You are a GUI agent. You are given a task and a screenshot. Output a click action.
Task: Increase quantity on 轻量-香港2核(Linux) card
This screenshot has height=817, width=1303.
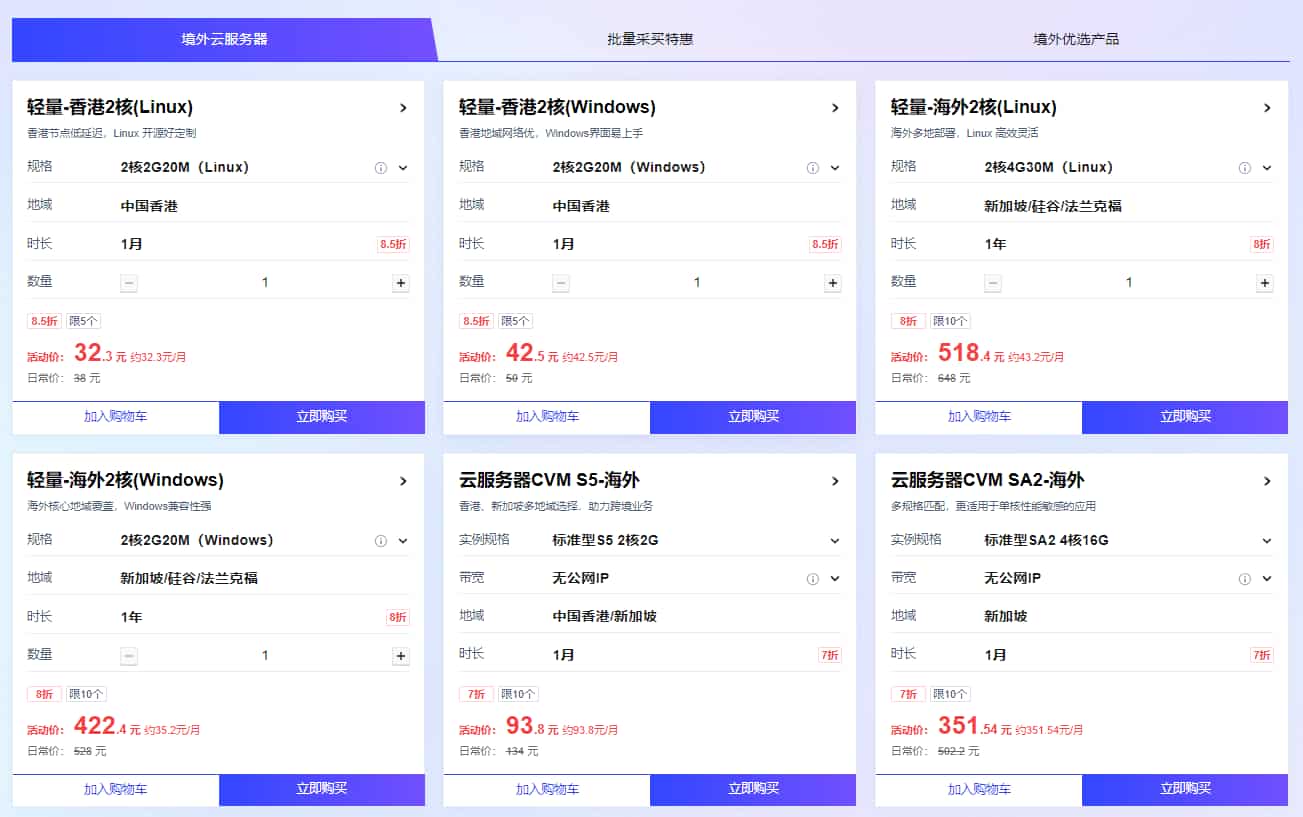pos(399,282)
